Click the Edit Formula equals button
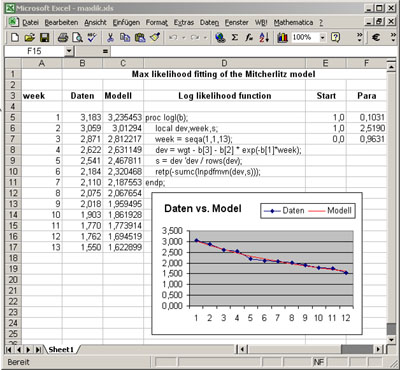Image resolution: width=400 pixels, height=370 pixels. click(x=105, y=51)
